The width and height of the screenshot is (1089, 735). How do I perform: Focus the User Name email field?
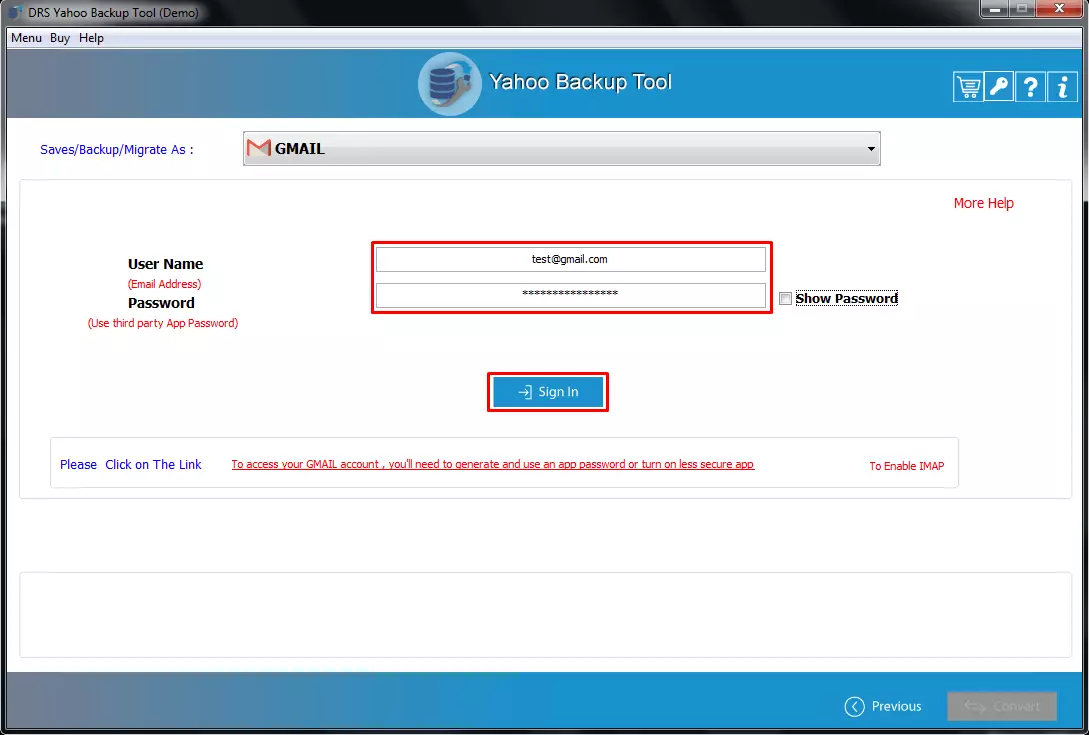[571, 259]
